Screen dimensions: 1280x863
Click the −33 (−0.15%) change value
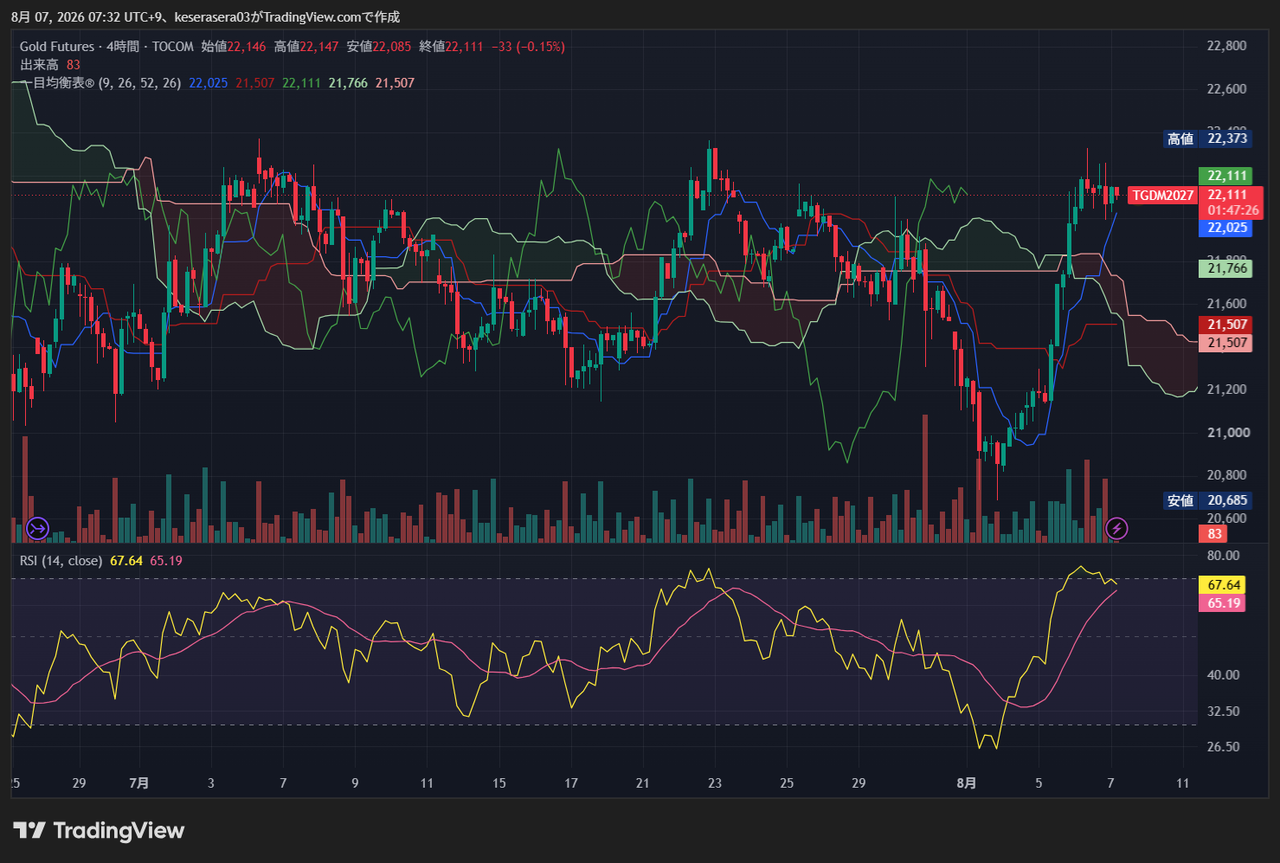click(529, 47)
